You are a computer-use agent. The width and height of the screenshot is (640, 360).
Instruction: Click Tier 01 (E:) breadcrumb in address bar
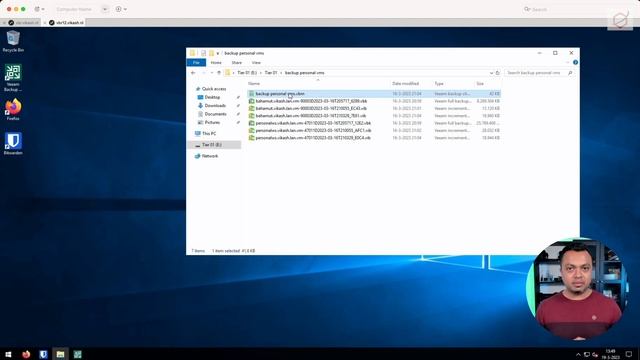click(247, 73)
